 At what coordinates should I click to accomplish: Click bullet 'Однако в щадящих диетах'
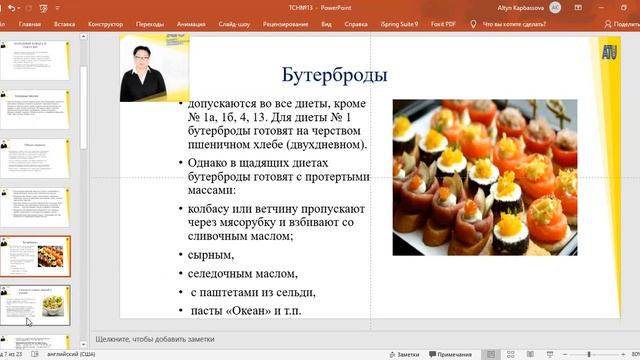tap(258, 163)
